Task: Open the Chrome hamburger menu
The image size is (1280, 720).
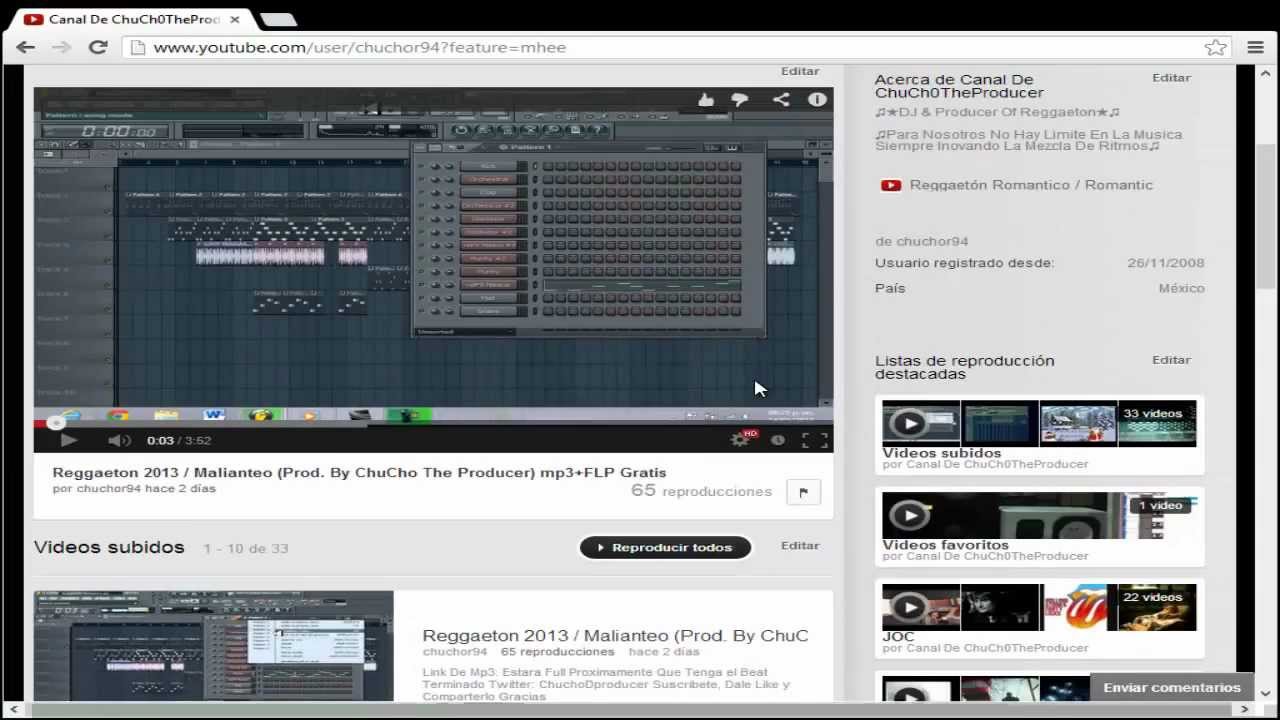Action: click(x=1256, y=47)
